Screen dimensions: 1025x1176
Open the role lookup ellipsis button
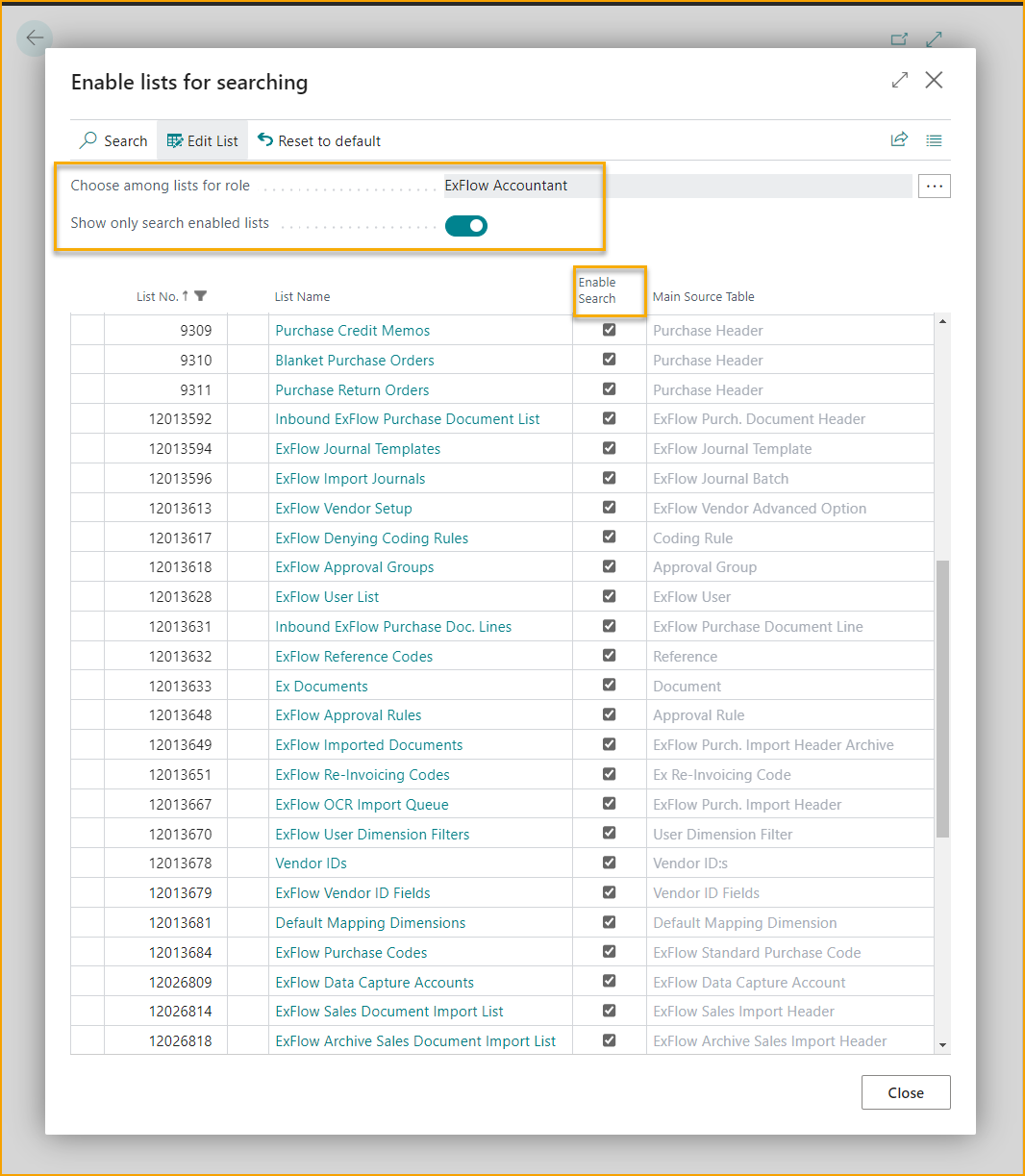click(x=935, y=187)
